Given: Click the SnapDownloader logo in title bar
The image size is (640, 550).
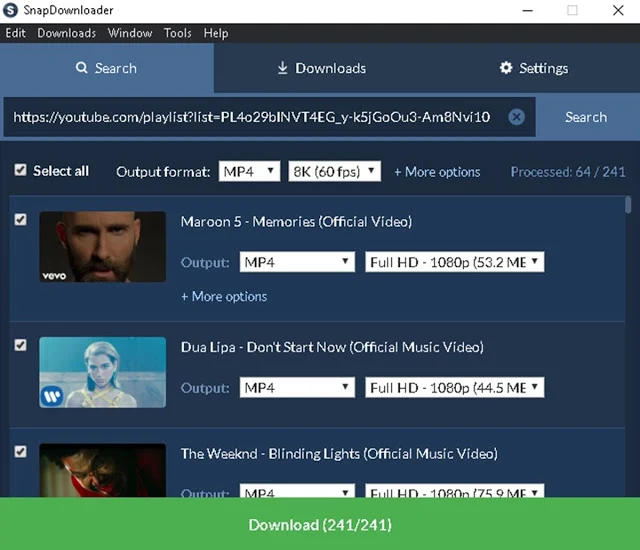Looking at the screenshot, I should click(x=10, y=10).
